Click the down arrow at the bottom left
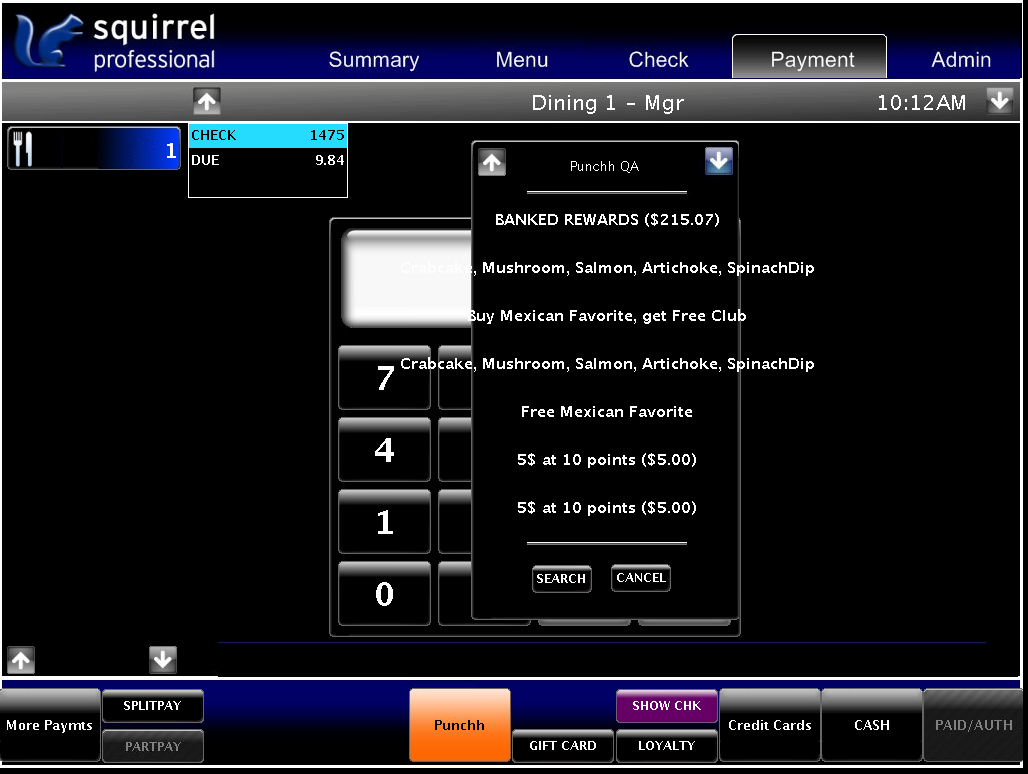The width and height of the screenshot is (1028, 774). [163, 660]
